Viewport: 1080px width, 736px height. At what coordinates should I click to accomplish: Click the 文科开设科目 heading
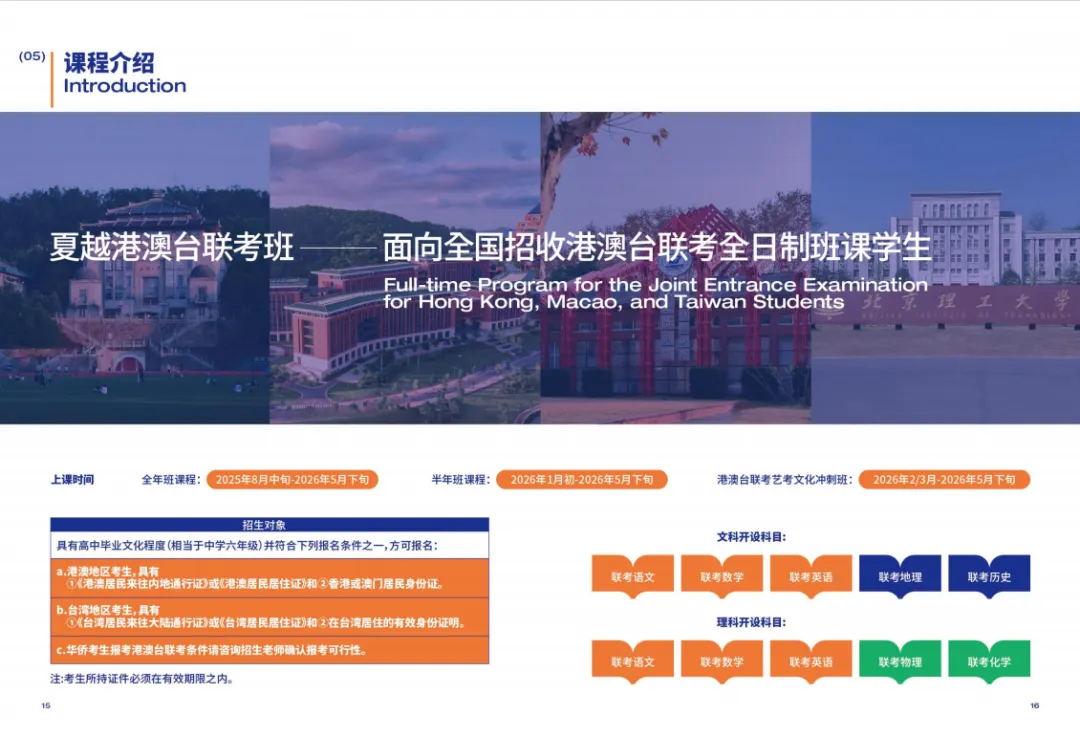pyautogui.click(x=751, y=537)
